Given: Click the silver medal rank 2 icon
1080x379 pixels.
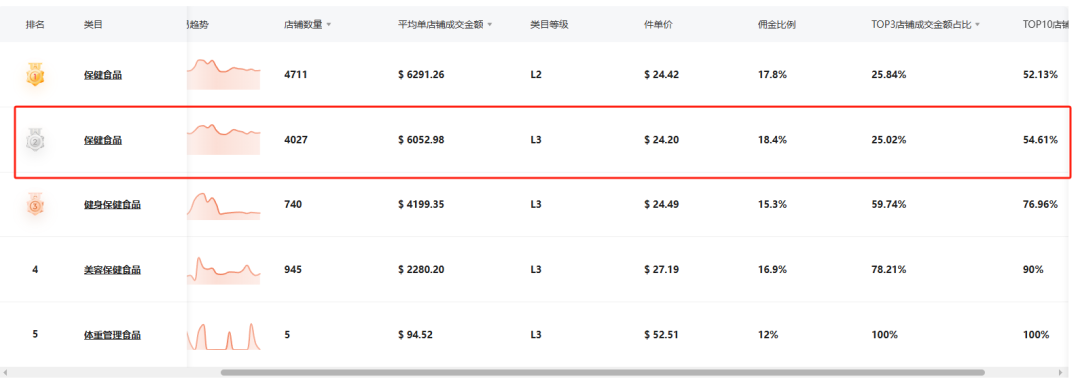Looking at the screenshot, I should (35, 140).
